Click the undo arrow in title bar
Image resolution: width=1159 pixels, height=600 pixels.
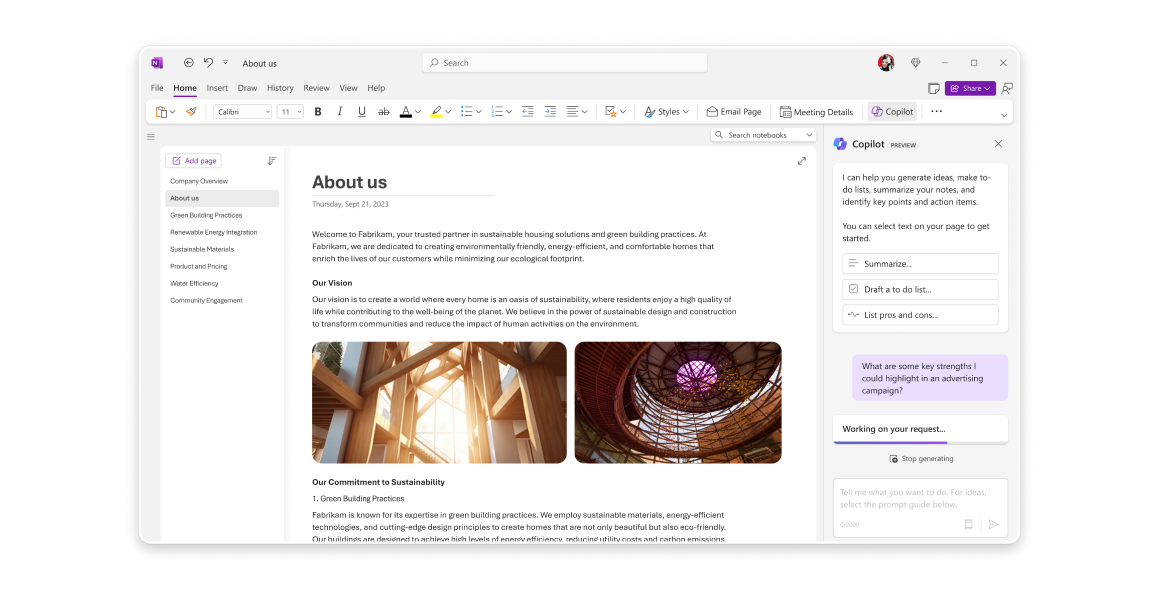(x=208, y=63)
